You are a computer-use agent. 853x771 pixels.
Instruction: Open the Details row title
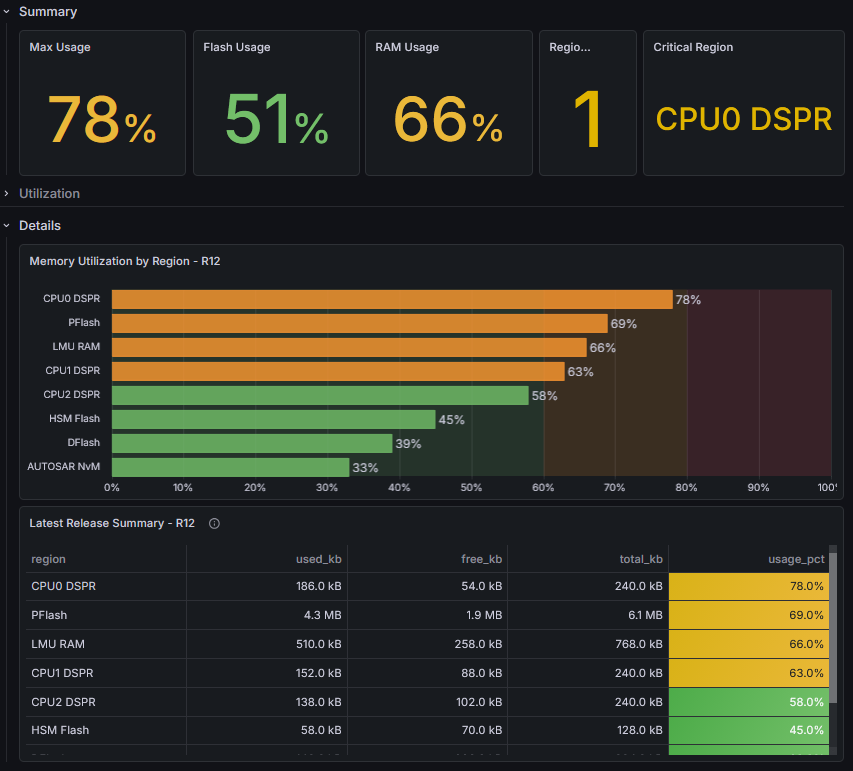point(40,225)
